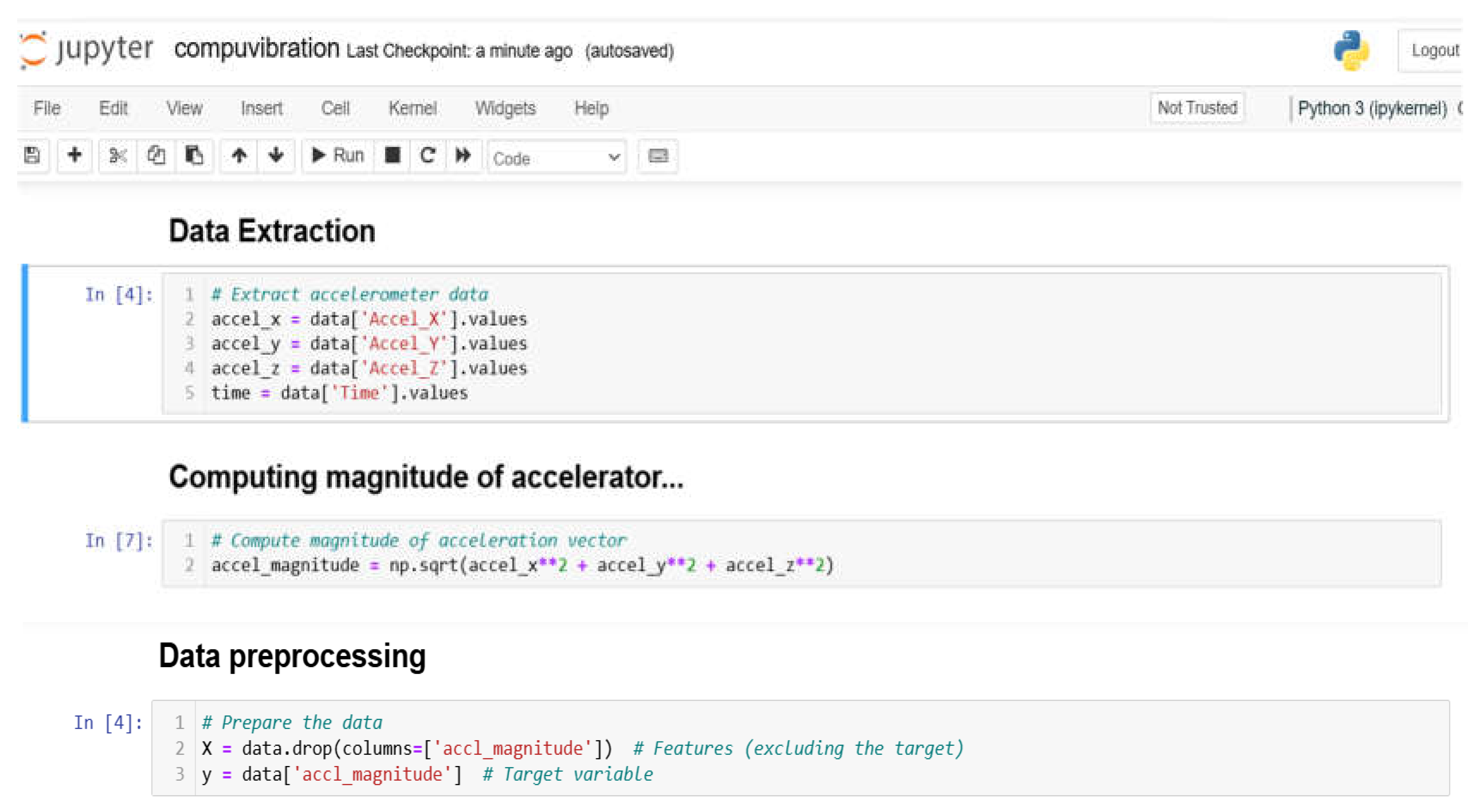Move selected cell up arrow
This screenshot has width=1483, height=812.
pyautogui.click(x=239, y=156)
